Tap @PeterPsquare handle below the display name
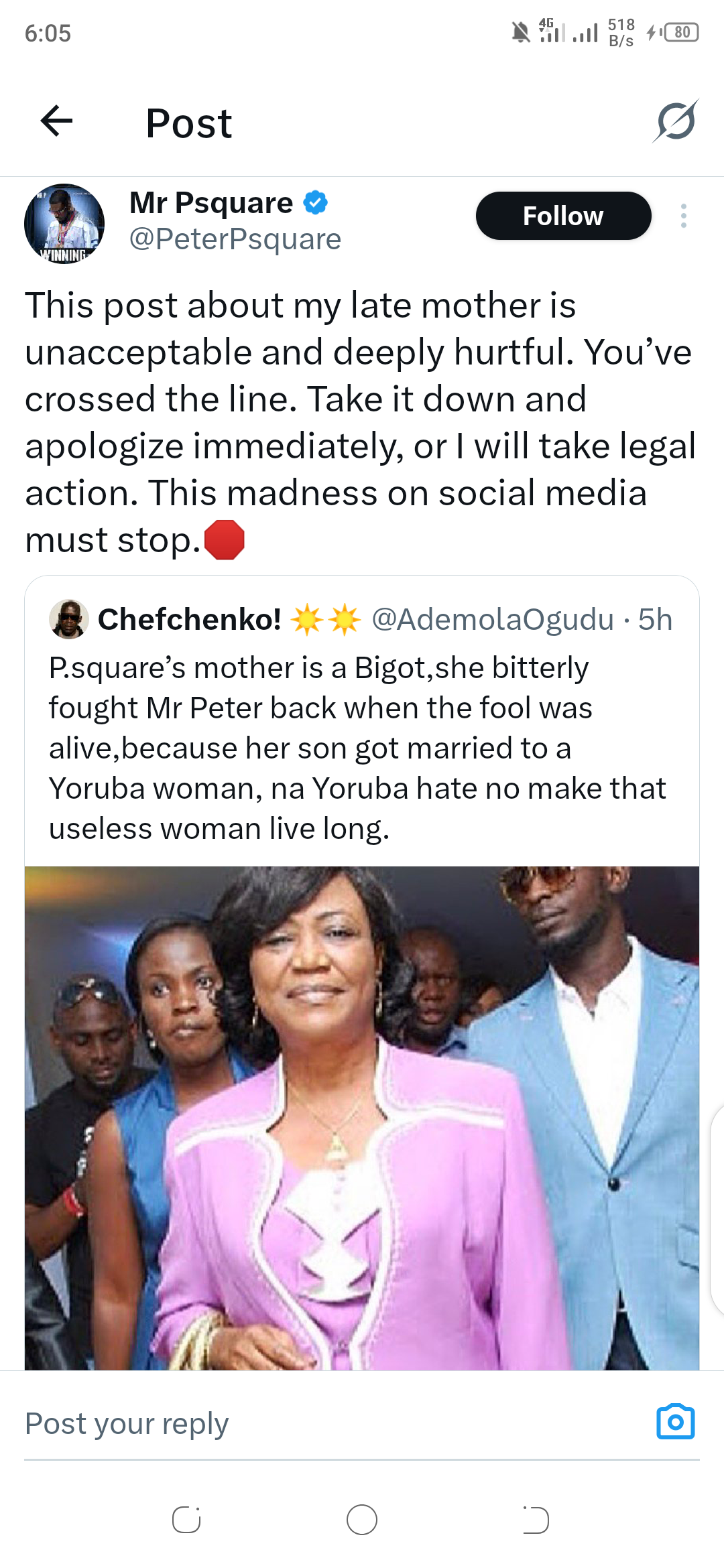This screenshot has width=724, height=1568. pos(235,239)
